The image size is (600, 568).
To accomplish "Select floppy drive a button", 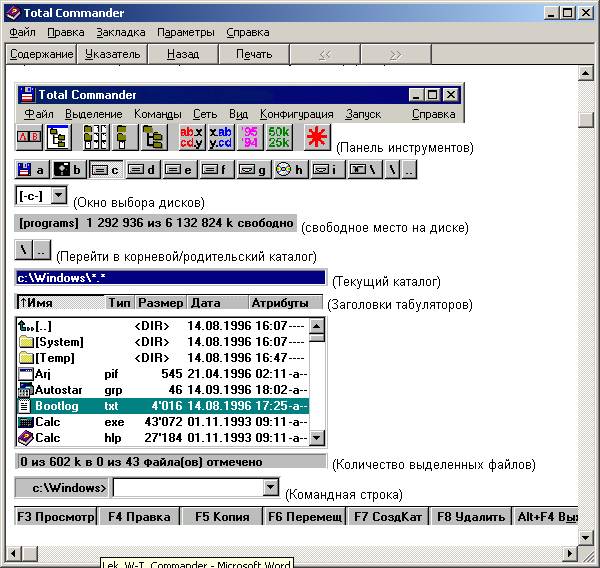I will coord(32,170).
